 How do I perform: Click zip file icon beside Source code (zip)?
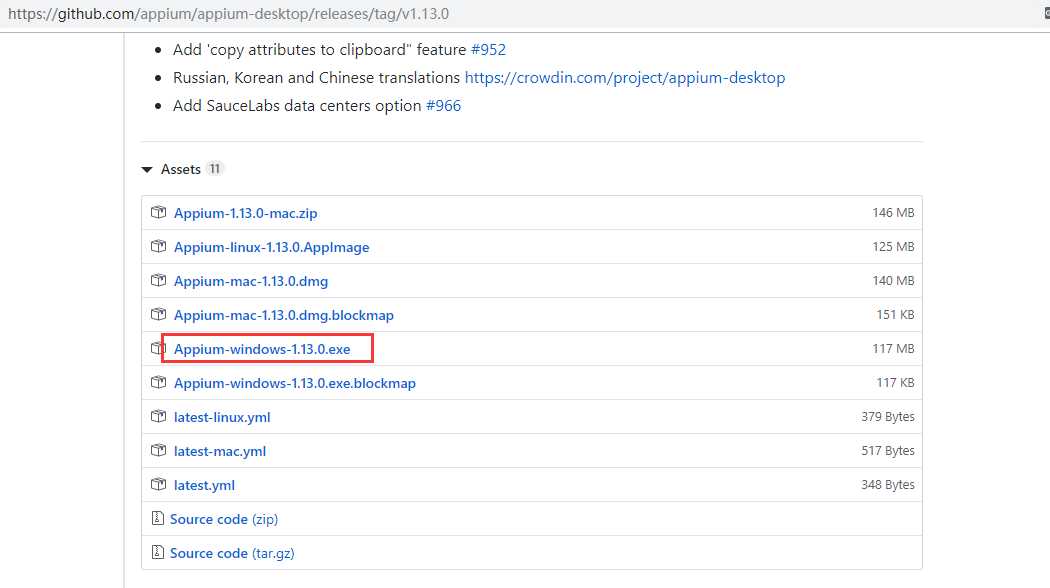(157, 518)
